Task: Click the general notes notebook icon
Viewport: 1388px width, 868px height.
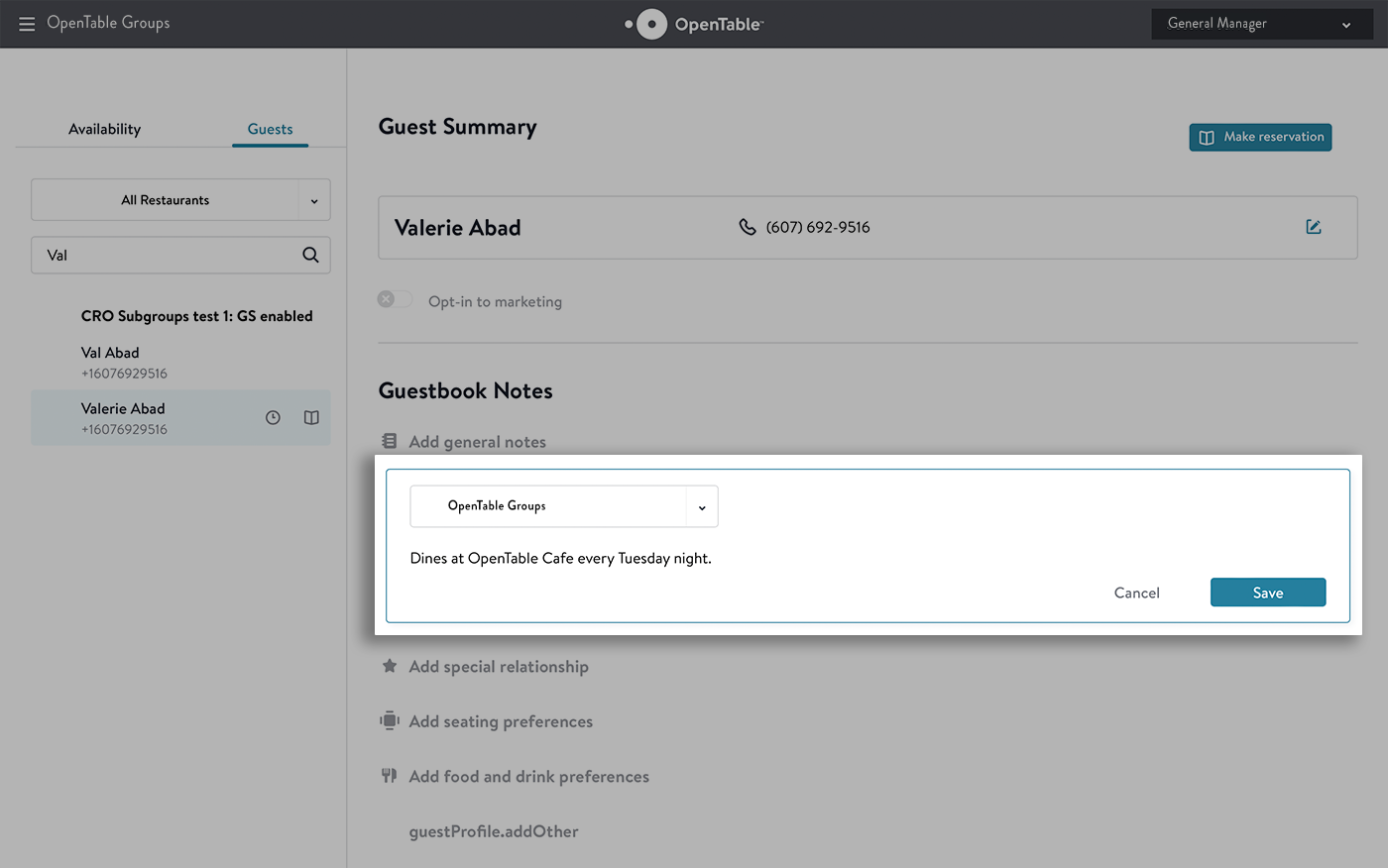Action: coord(390,441)
